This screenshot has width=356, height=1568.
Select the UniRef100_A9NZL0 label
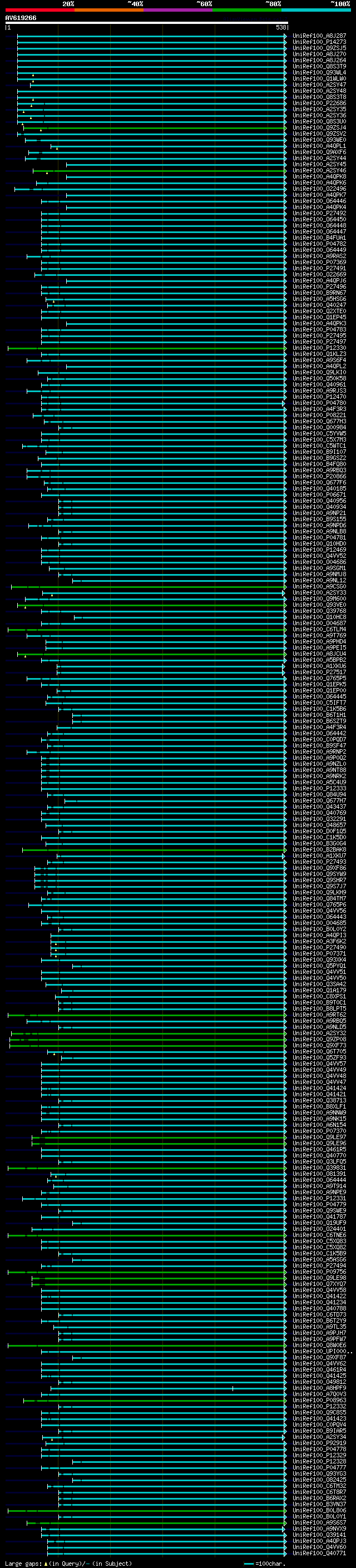tap(319, 764)
